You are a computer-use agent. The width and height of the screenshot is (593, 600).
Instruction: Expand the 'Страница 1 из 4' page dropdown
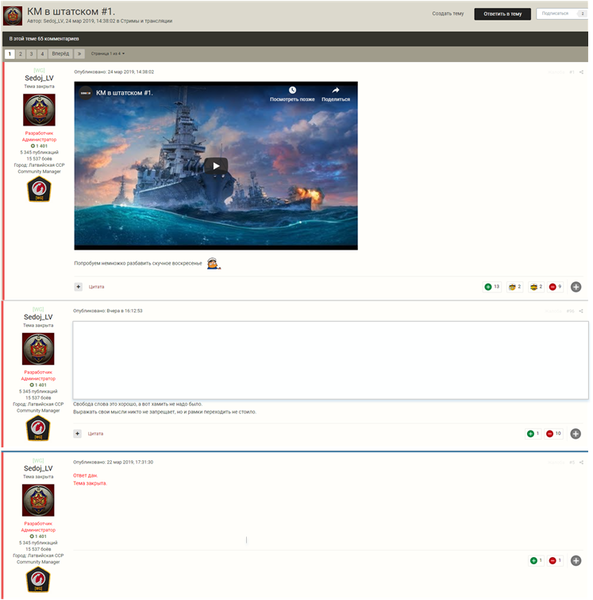coord(108,54)
